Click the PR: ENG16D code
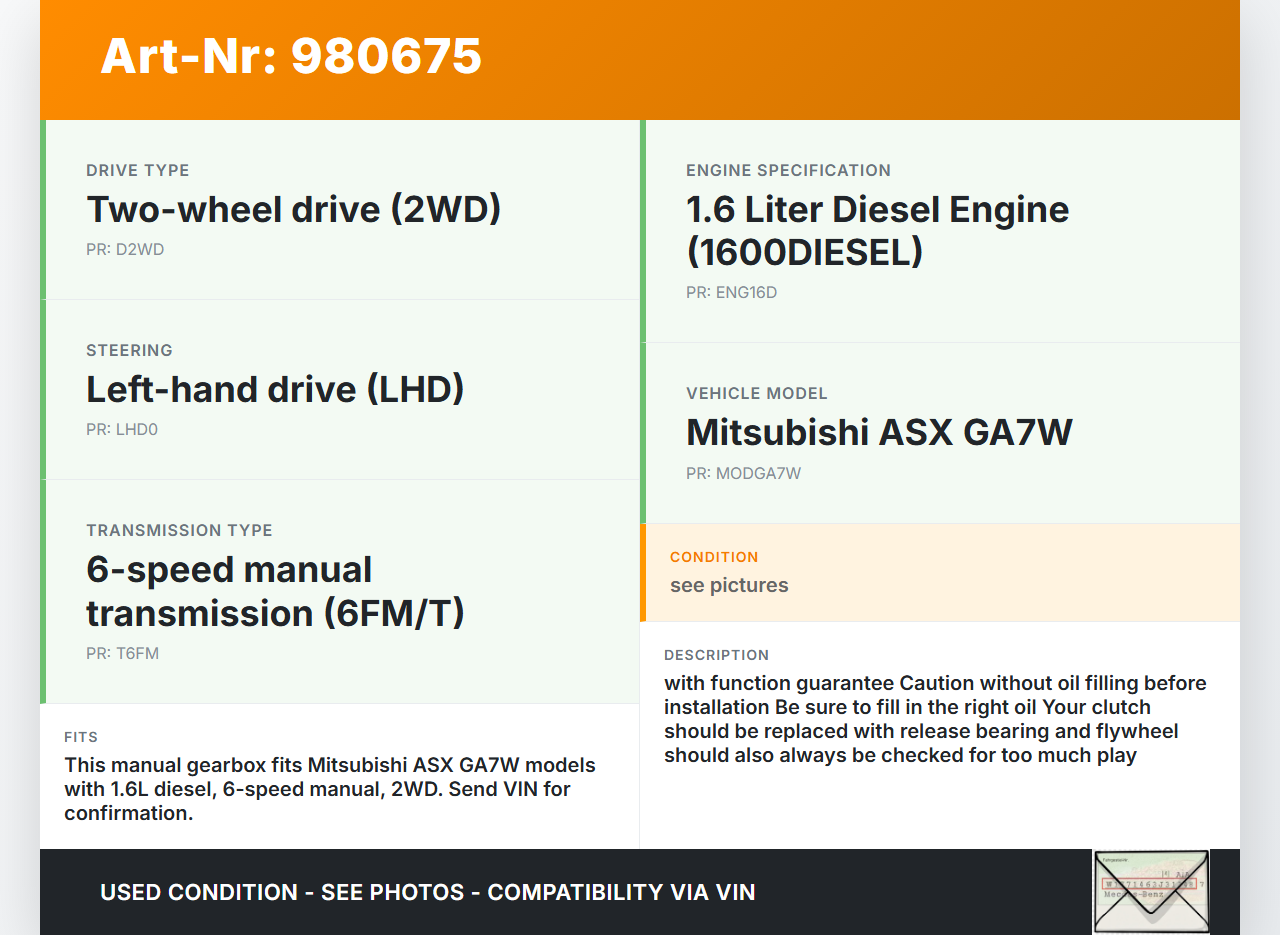The image size is (1280, 935). (x=731, y=293)
